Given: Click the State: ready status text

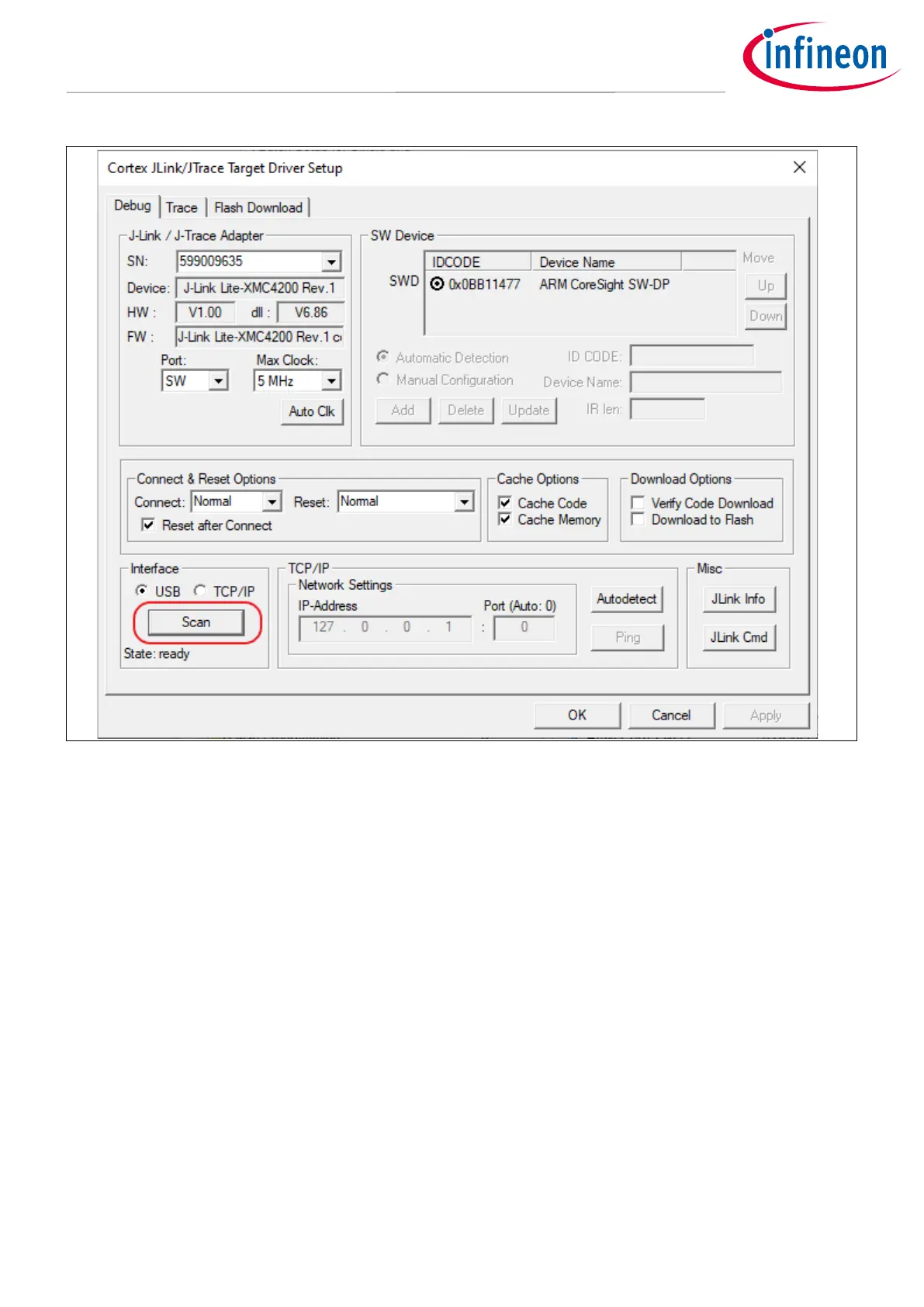Looking at the screenshot, I should click(157, 653).
